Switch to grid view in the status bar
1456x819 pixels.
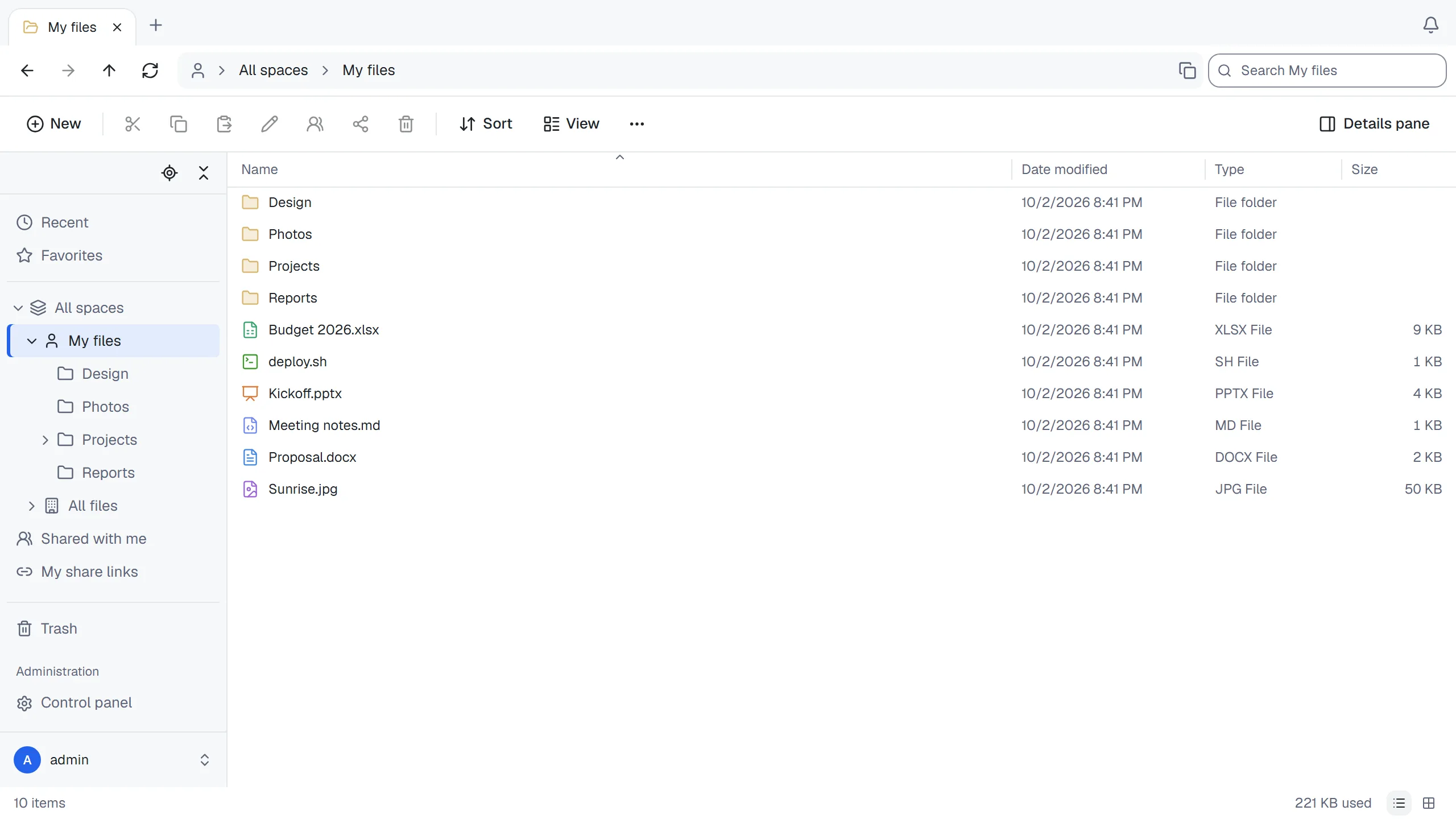pyautogui.click(x=1429, y=803)
